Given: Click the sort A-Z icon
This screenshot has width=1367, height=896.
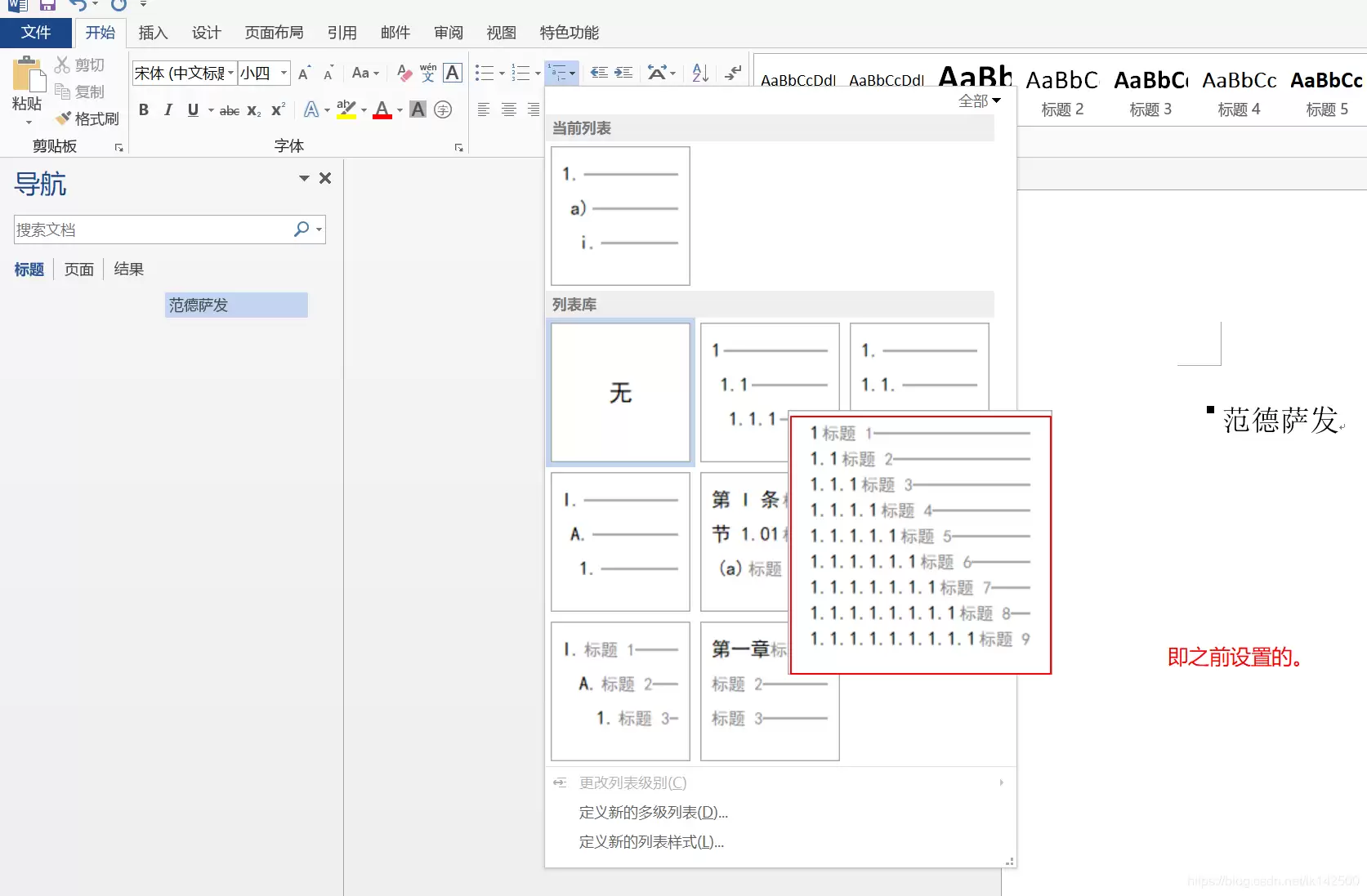Looking at the screenshot, I should click(x=700, y=73).
